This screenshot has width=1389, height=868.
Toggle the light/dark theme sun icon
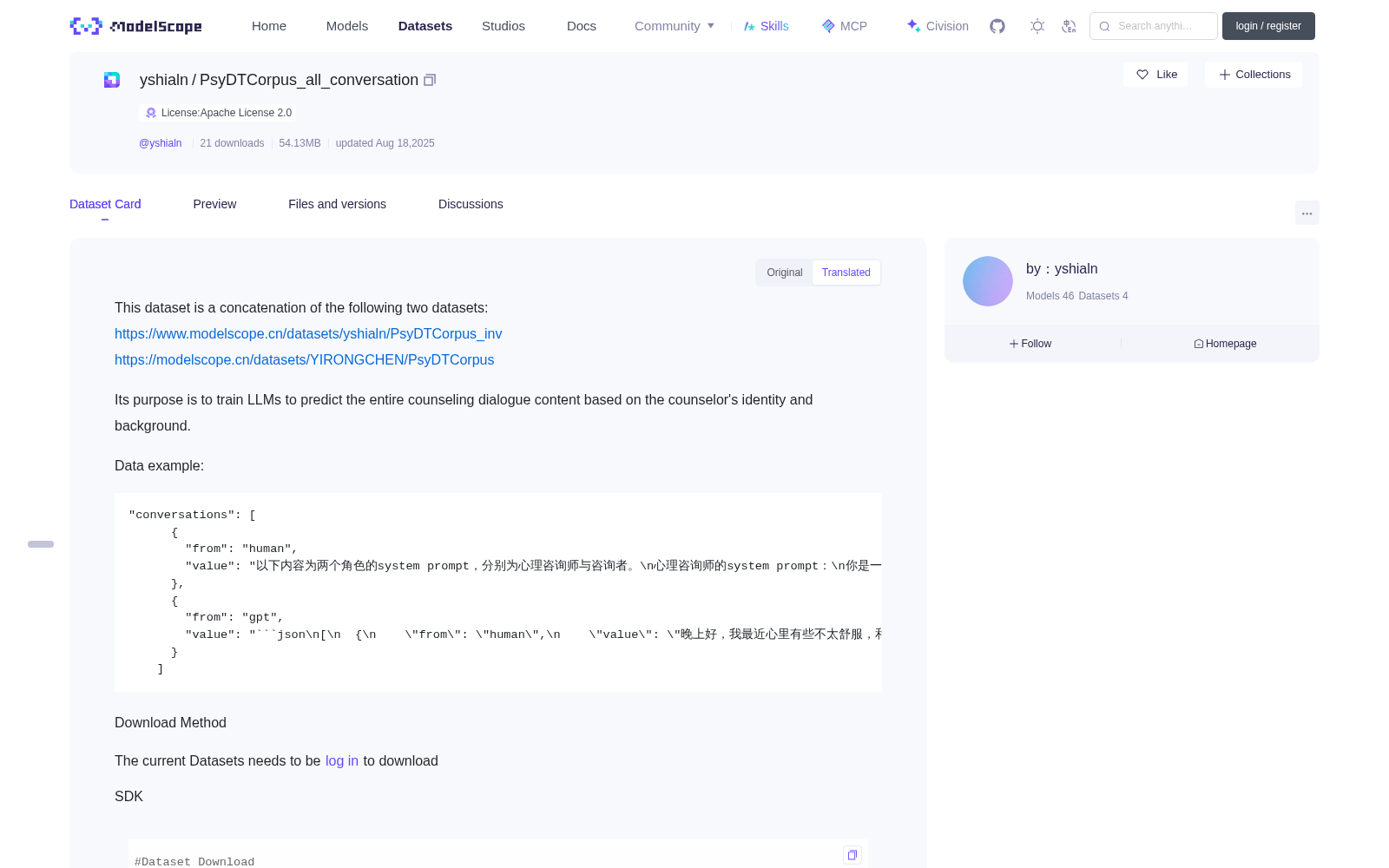point(1037,26)
